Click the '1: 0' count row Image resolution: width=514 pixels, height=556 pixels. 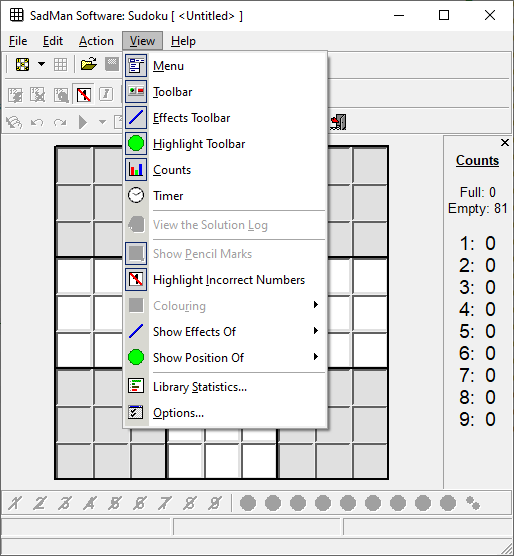click(477, 244)
